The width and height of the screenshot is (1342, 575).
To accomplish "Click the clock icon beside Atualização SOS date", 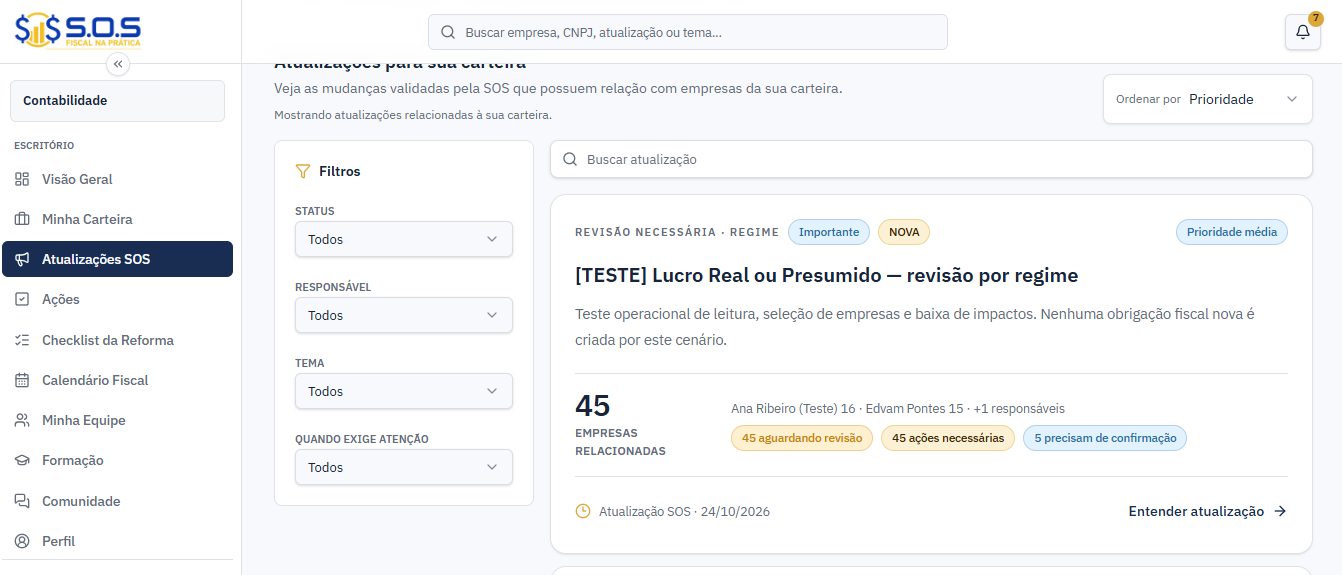I will point(583,511).
